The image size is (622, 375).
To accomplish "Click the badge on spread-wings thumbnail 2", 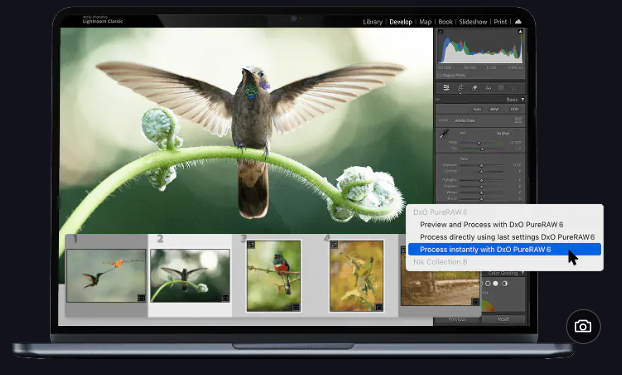I will 225,298.
